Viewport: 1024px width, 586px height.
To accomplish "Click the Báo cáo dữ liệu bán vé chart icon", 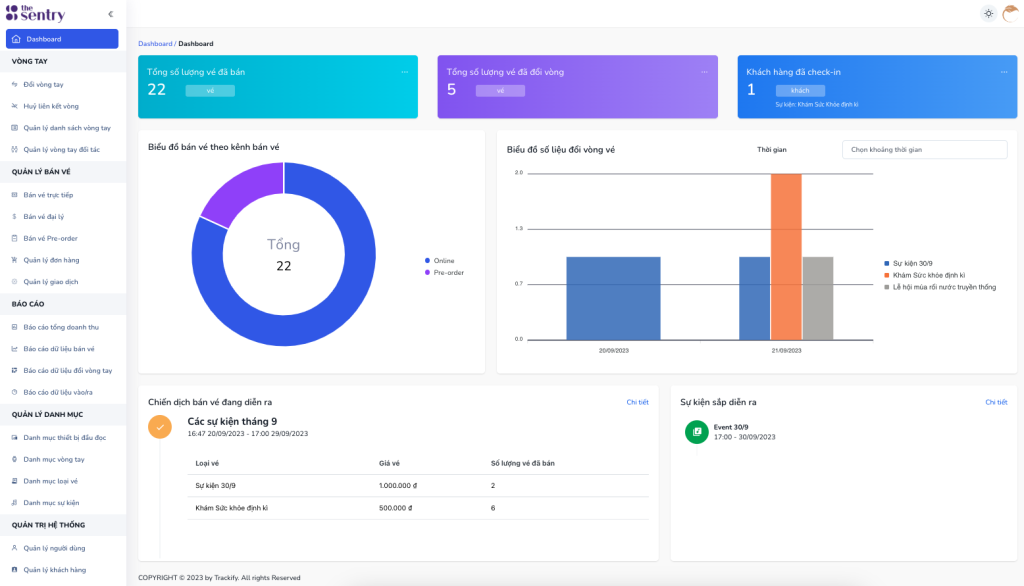I will click(x=15, y=349).
